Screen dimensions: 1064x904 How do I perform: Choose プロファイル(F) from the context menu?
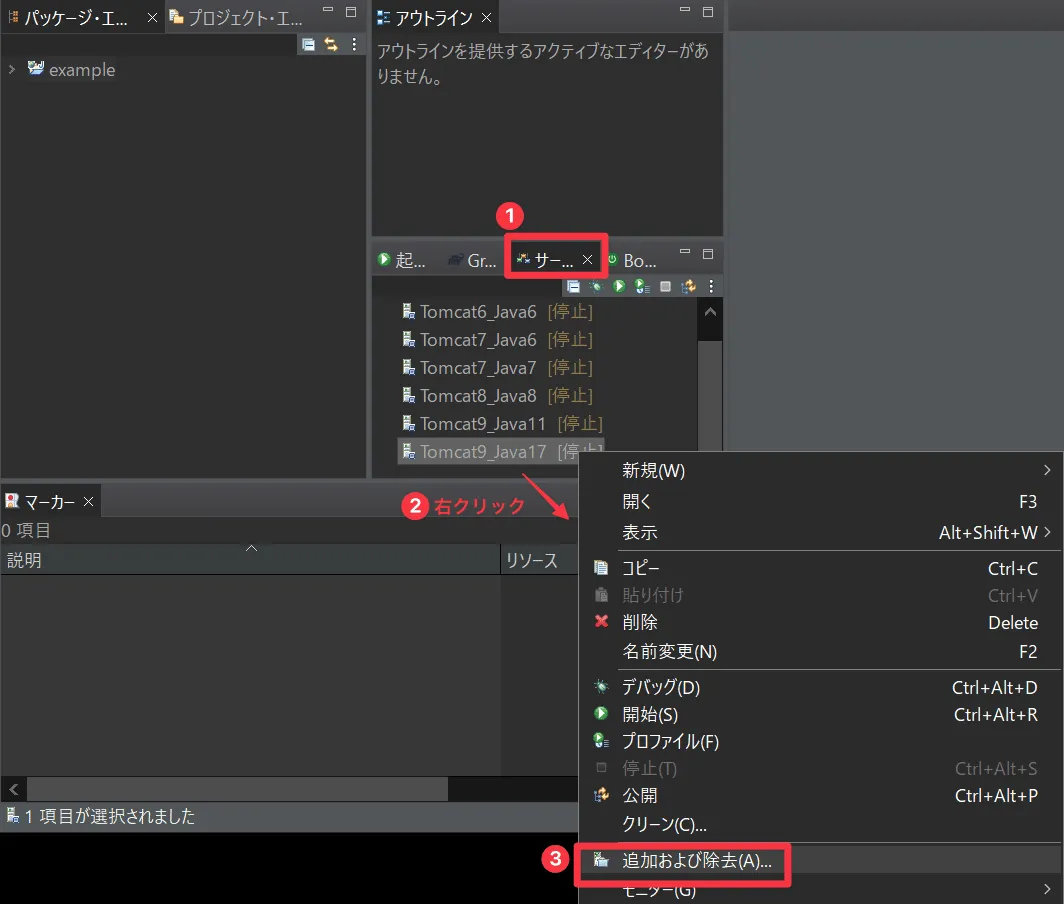(x=821, y=742)
